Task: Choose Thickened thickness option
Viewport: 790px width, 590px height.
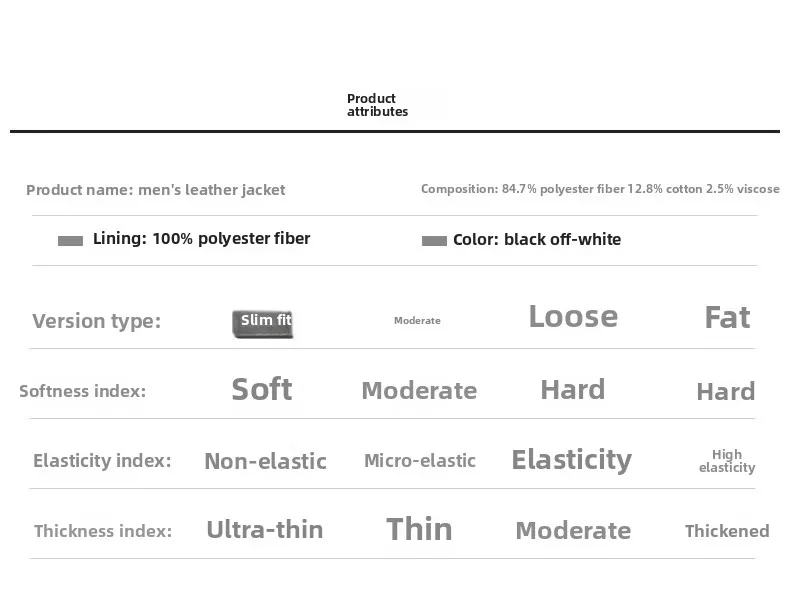Action: click(727, 531)
